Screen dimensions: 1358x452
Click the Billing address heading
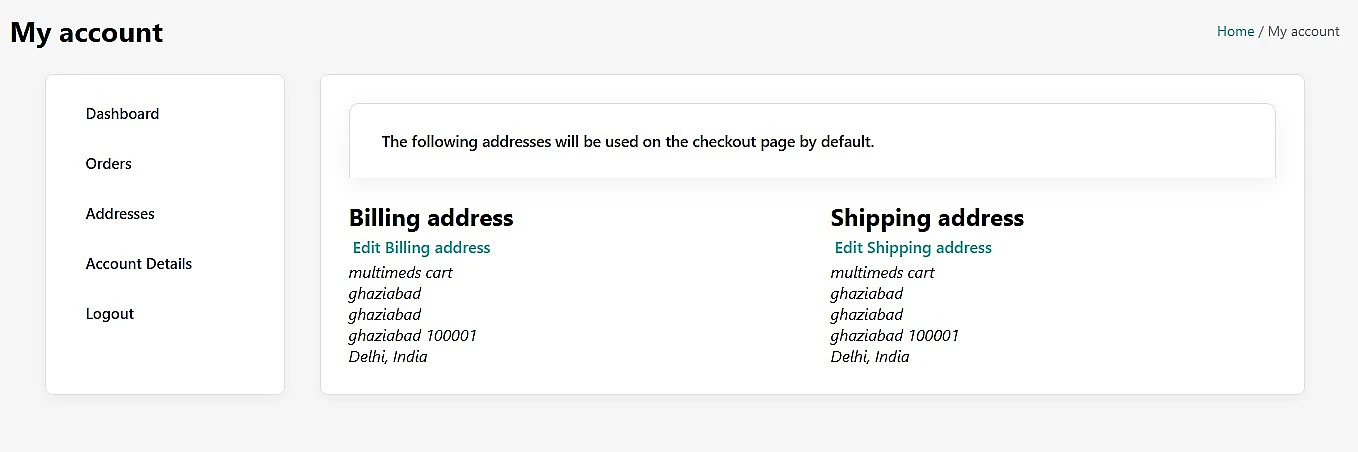(x=431, y=218)
